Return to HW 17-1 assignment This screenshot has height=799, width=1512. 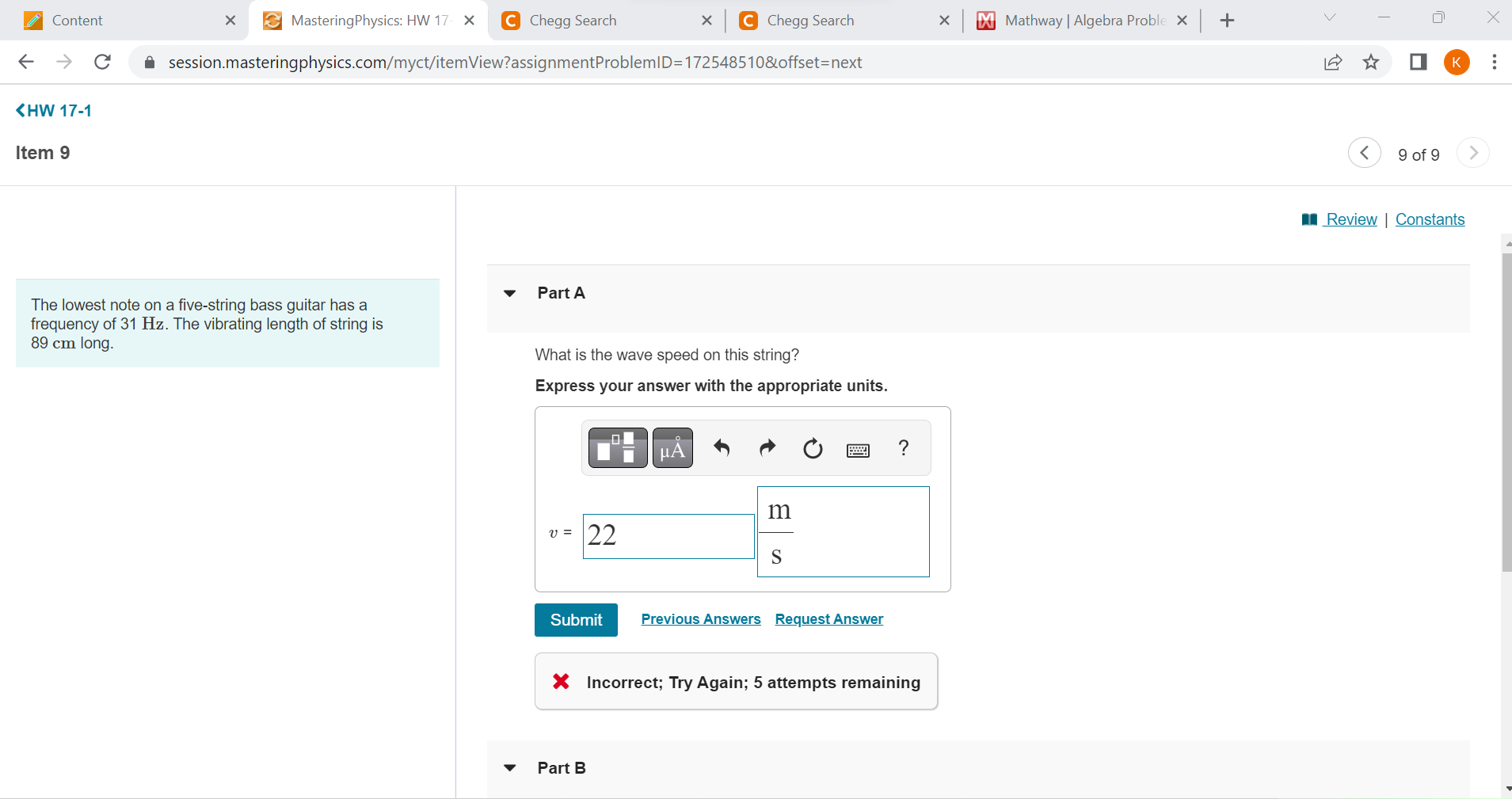(54, 111)
